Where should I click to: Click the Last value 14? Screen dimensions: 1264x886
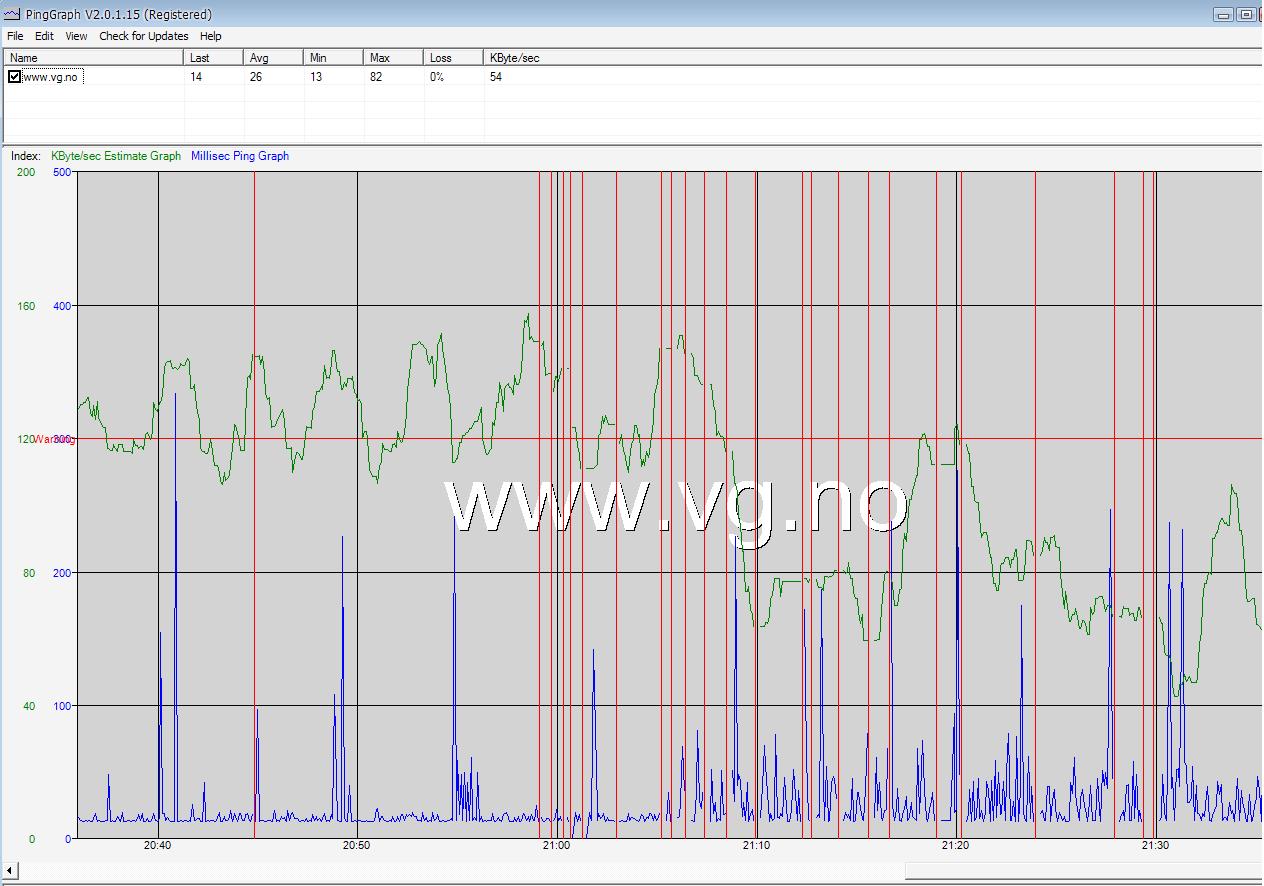tap(196, 77)
